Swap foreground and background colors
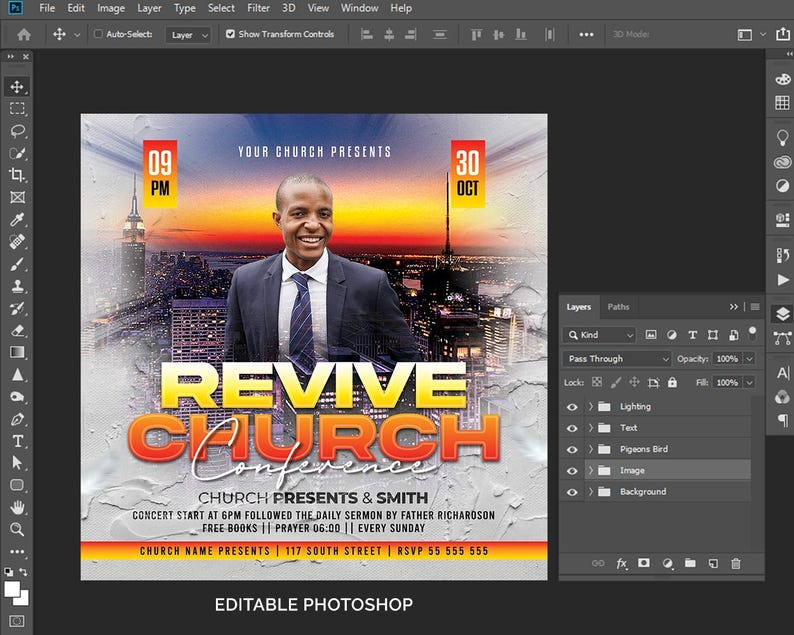Viewport: 794px width, 635px height. pyautogui.click(x=24, y=572)
